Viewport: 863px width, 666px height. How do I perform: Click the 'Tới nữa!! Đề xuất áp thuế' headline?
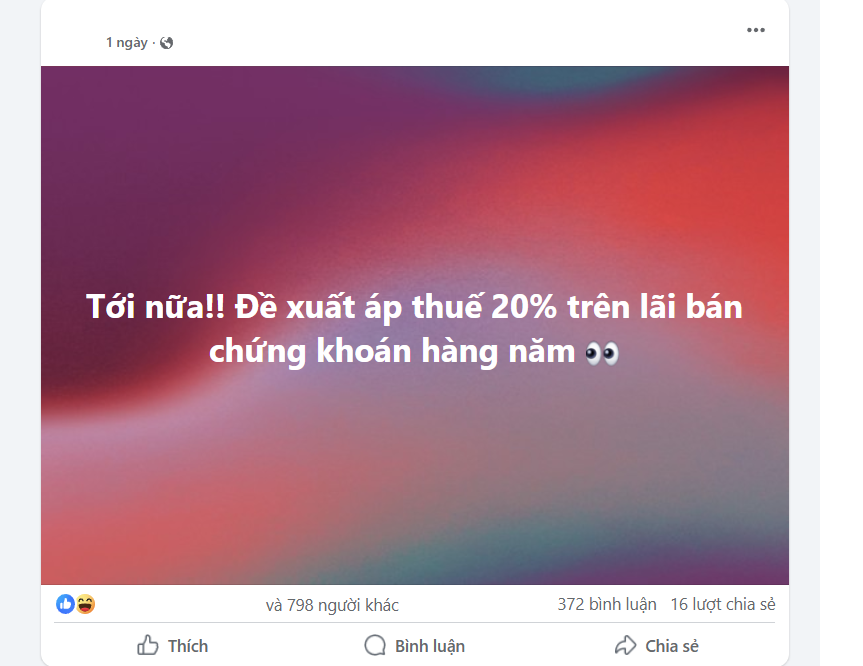click(x=284, y=307)
